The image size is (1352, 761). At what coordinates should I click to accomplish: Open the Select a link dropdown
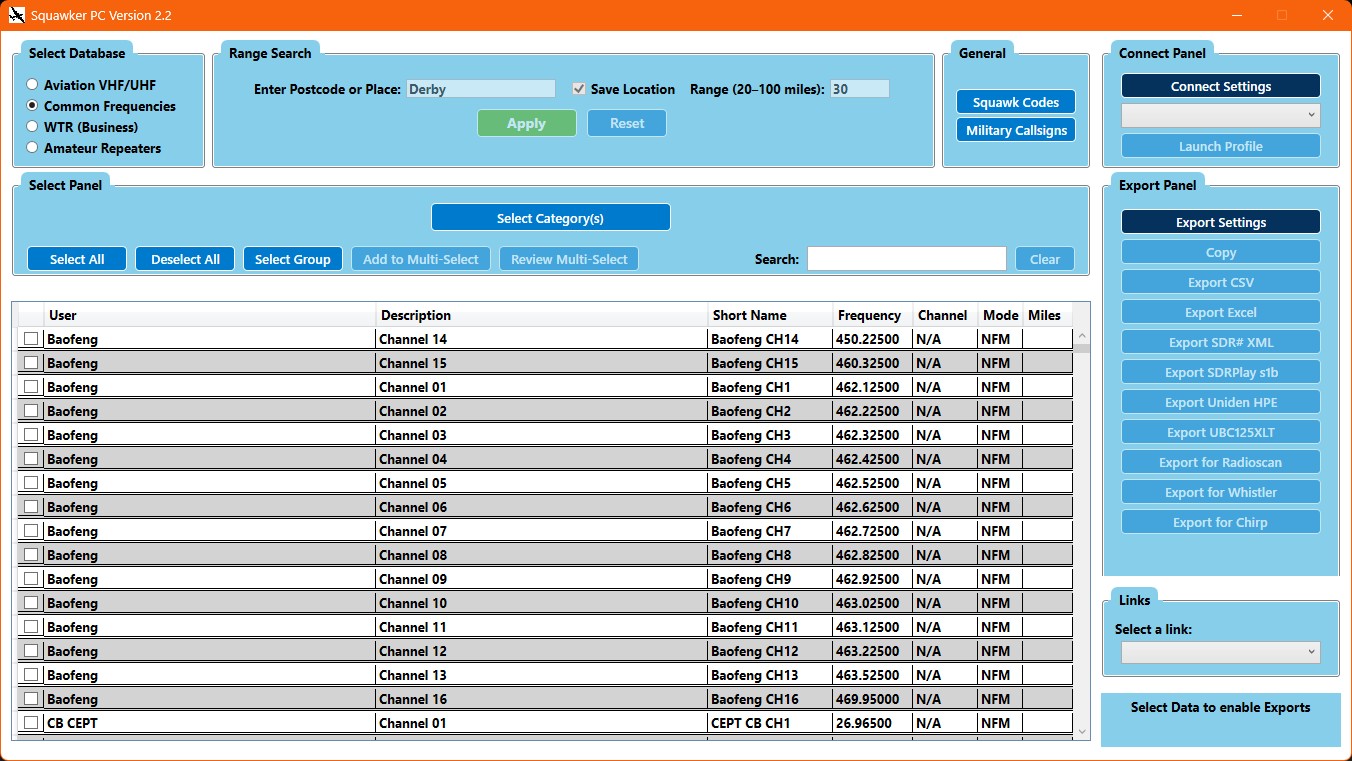pos(1220,652)
